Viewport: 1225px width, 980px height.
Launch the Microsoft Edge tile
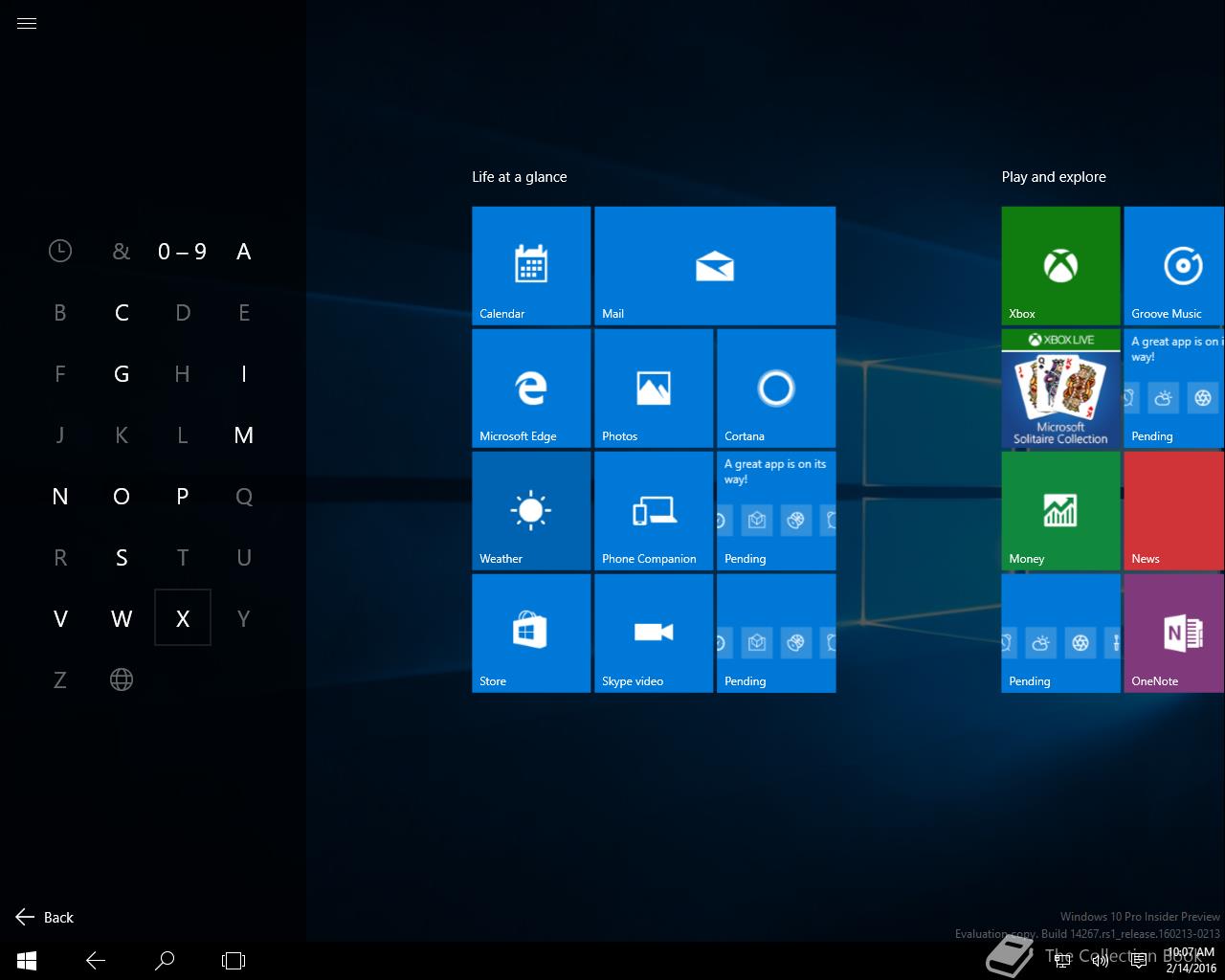531,389
